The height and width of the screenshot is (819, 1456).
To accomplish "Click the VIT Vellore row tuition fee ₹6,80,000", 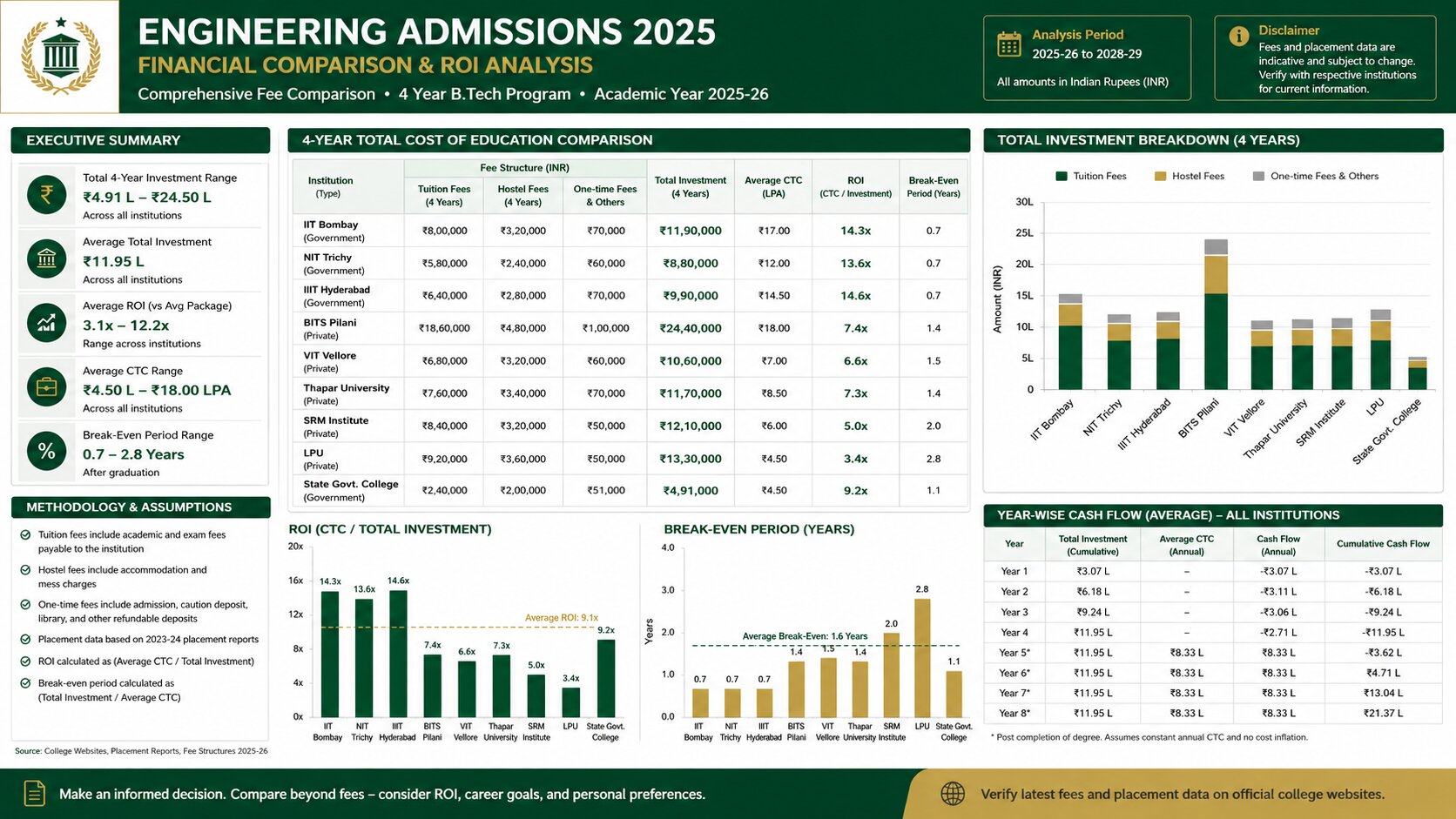I will (444, 361).
